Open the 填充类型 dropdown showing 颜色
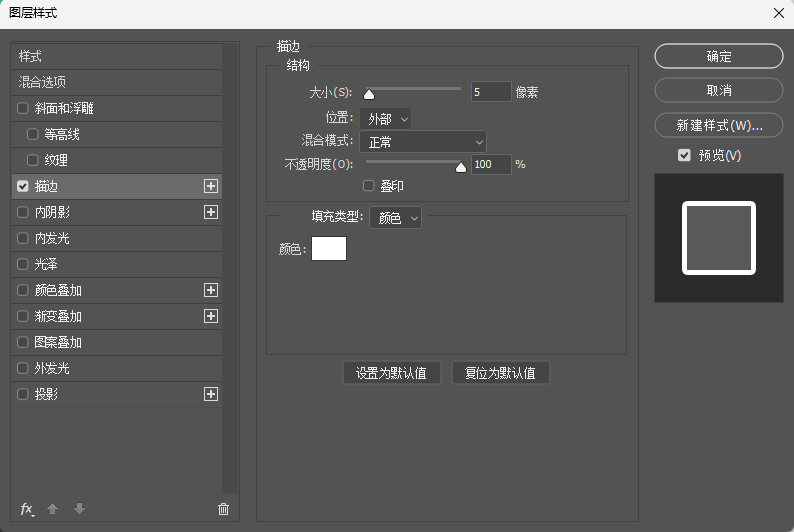The width and height of the screenshot is (794, 532). pyautogui.click(x=395, y=218)
